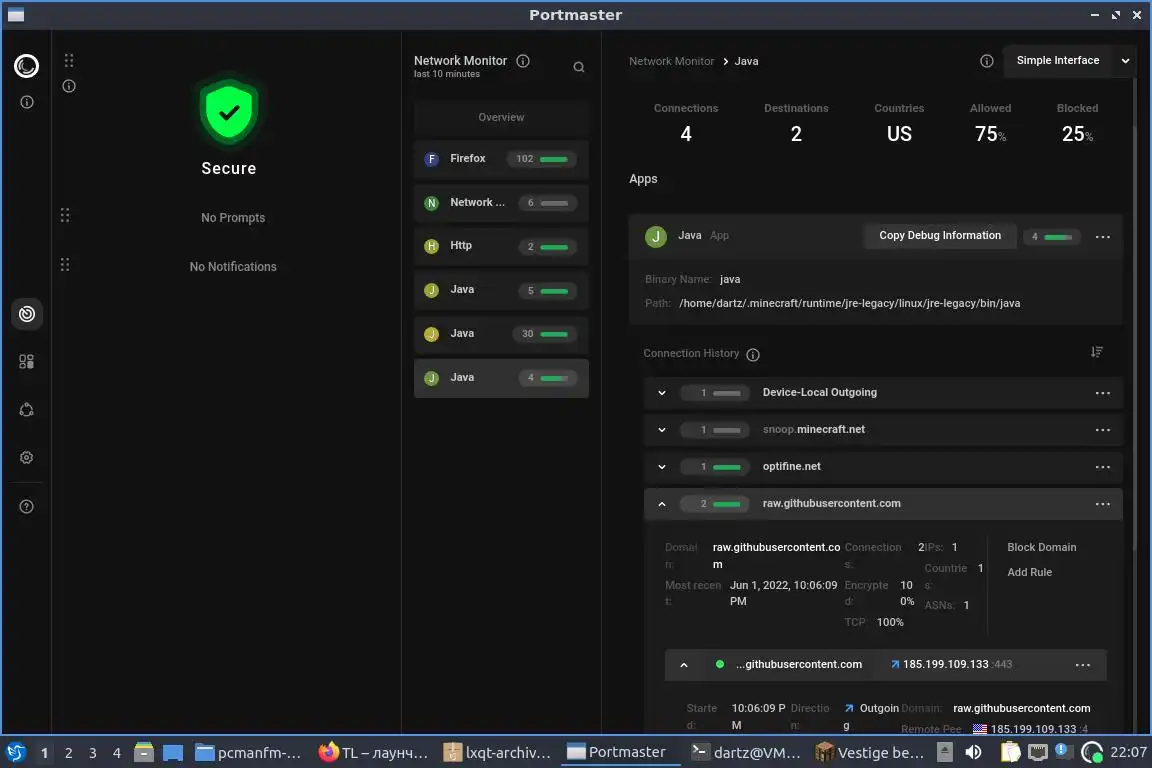1152x768 pixels.
Task: Open the search icon in Network Monitor
Action: coord(579,67)
